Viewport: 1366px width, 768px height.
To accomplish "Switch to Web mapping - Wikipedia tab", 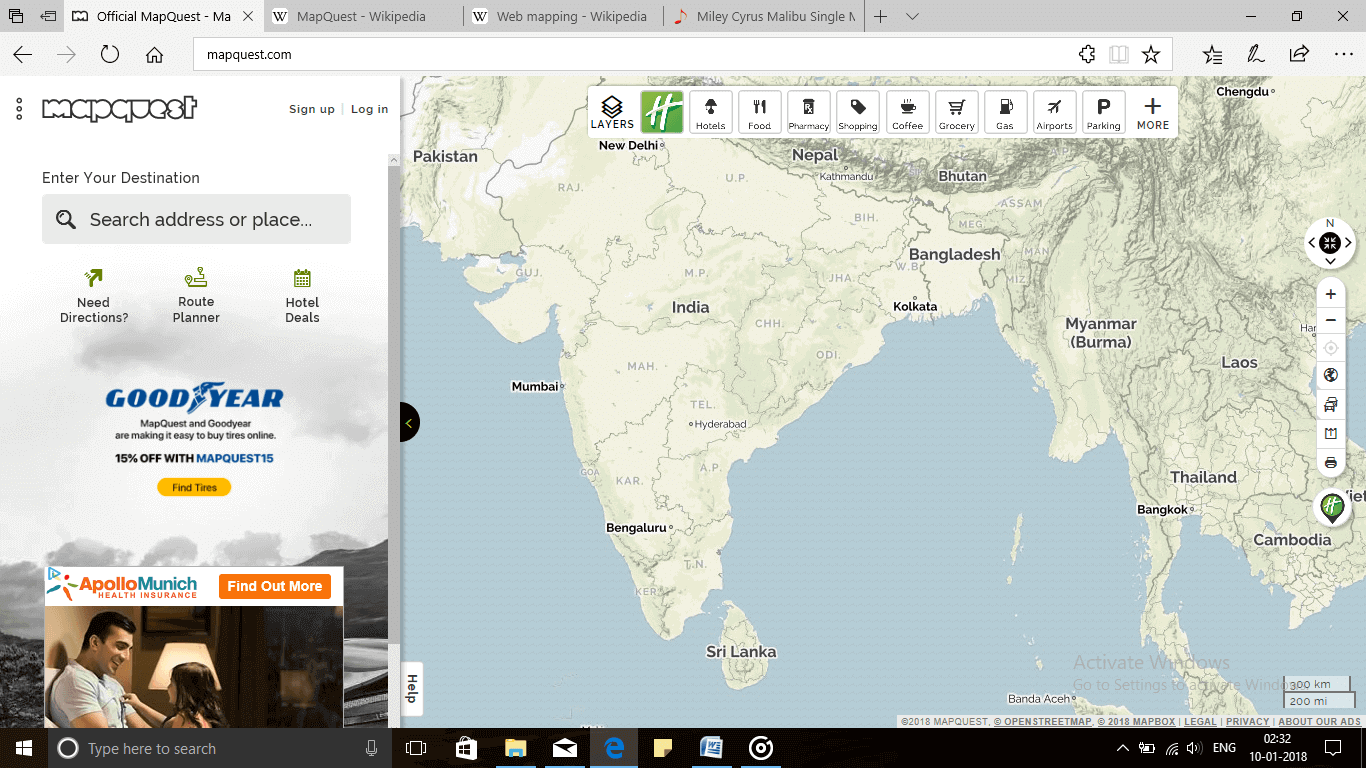I will tap(562, 17).
